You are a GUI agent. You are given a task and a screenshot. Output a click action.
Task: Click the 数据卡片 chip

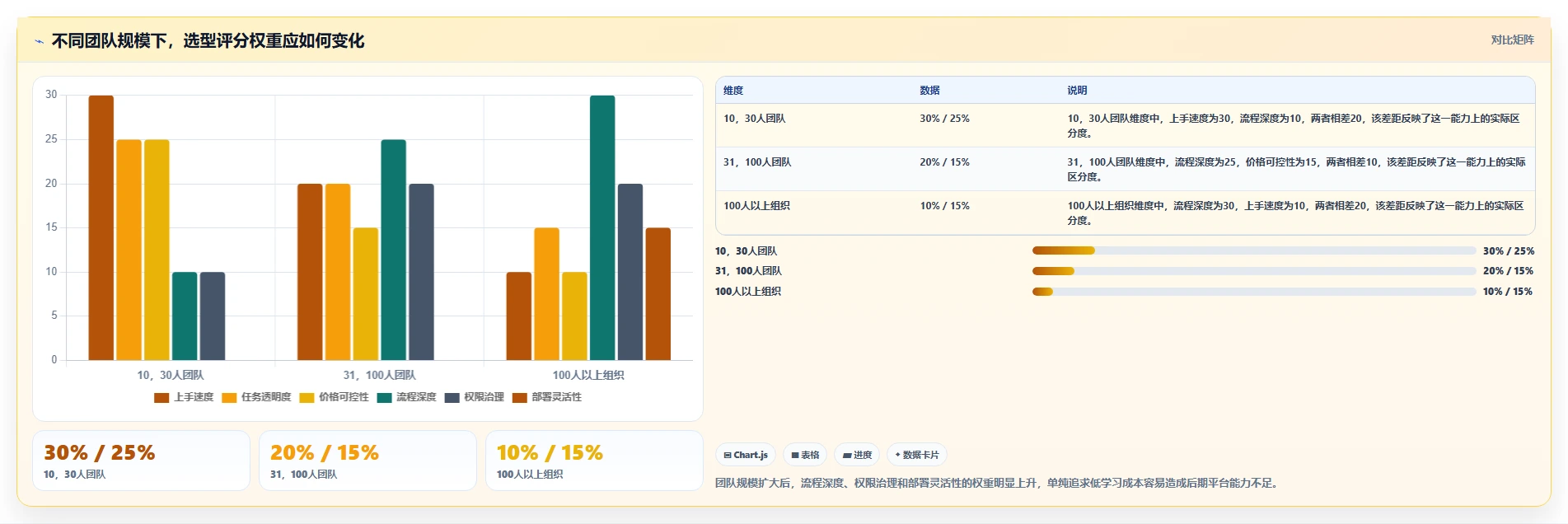coord(917,455)
